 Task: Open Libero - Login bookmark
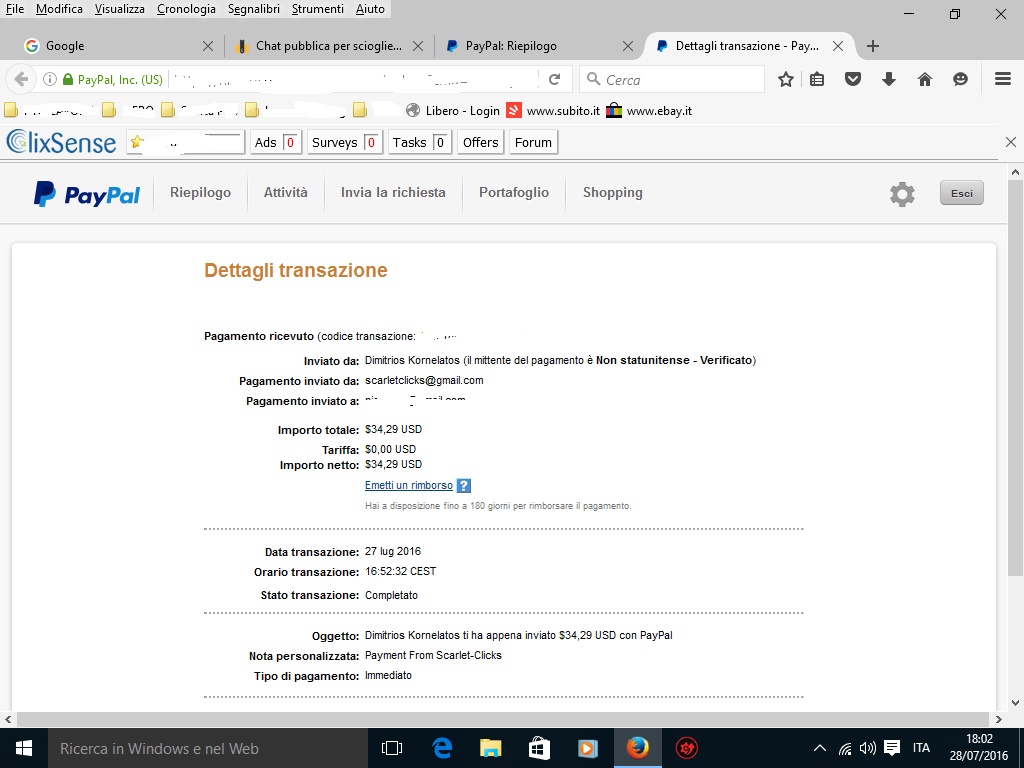coord(453,110)
